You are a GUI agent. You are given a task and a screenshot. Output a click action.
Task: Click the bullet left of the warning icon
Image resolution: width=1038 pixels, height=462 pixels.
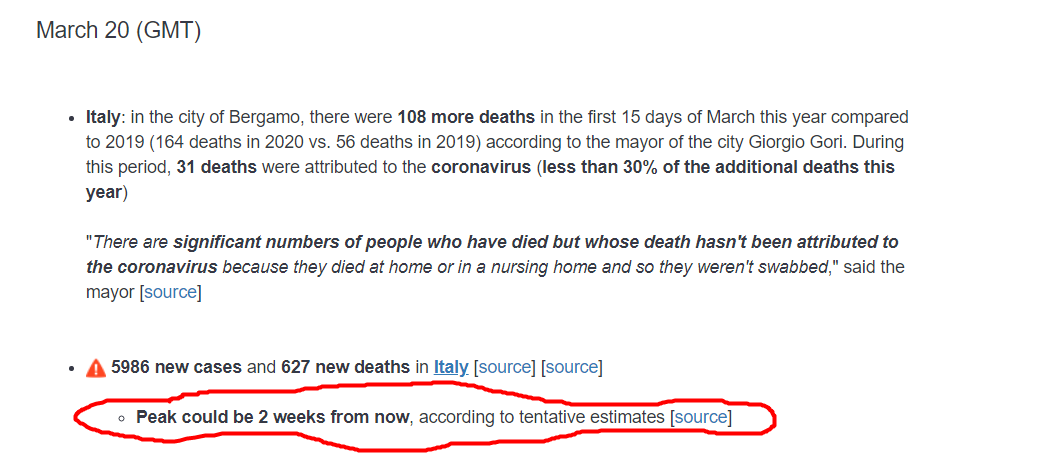point(71,369)
